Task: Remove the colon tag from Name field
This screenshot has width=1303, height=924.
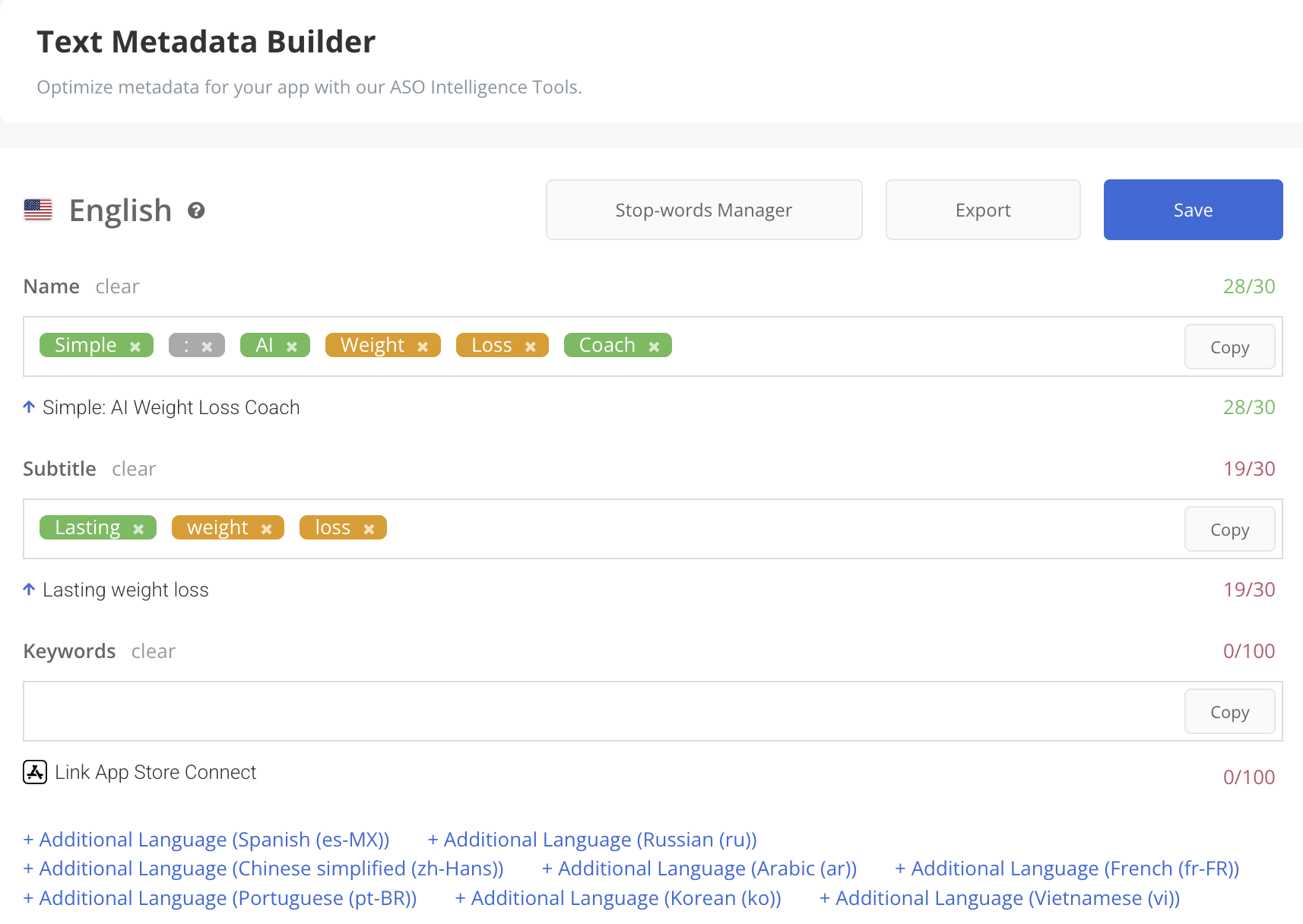Action: click(207, 346)
